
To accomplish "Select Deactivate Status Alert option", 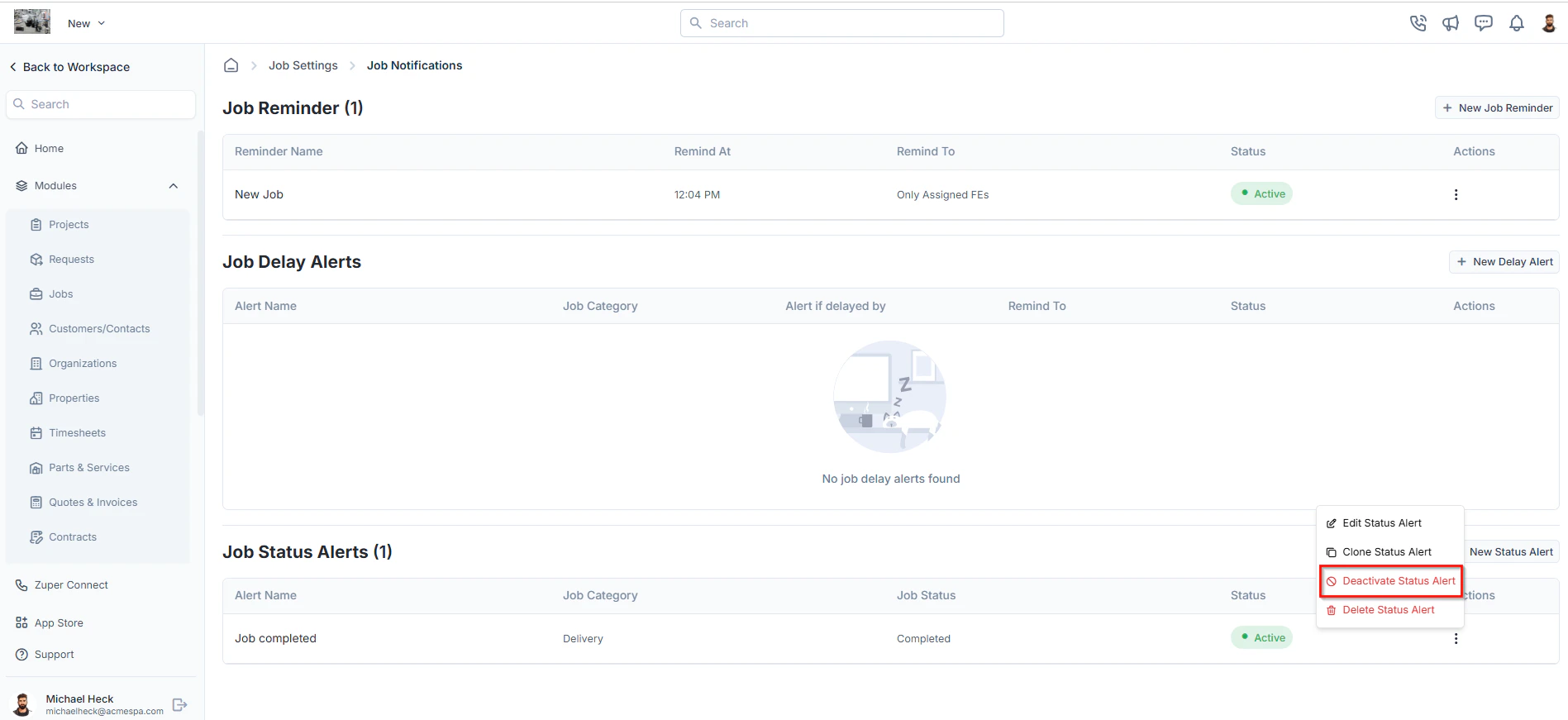I will click(1391, 581).
